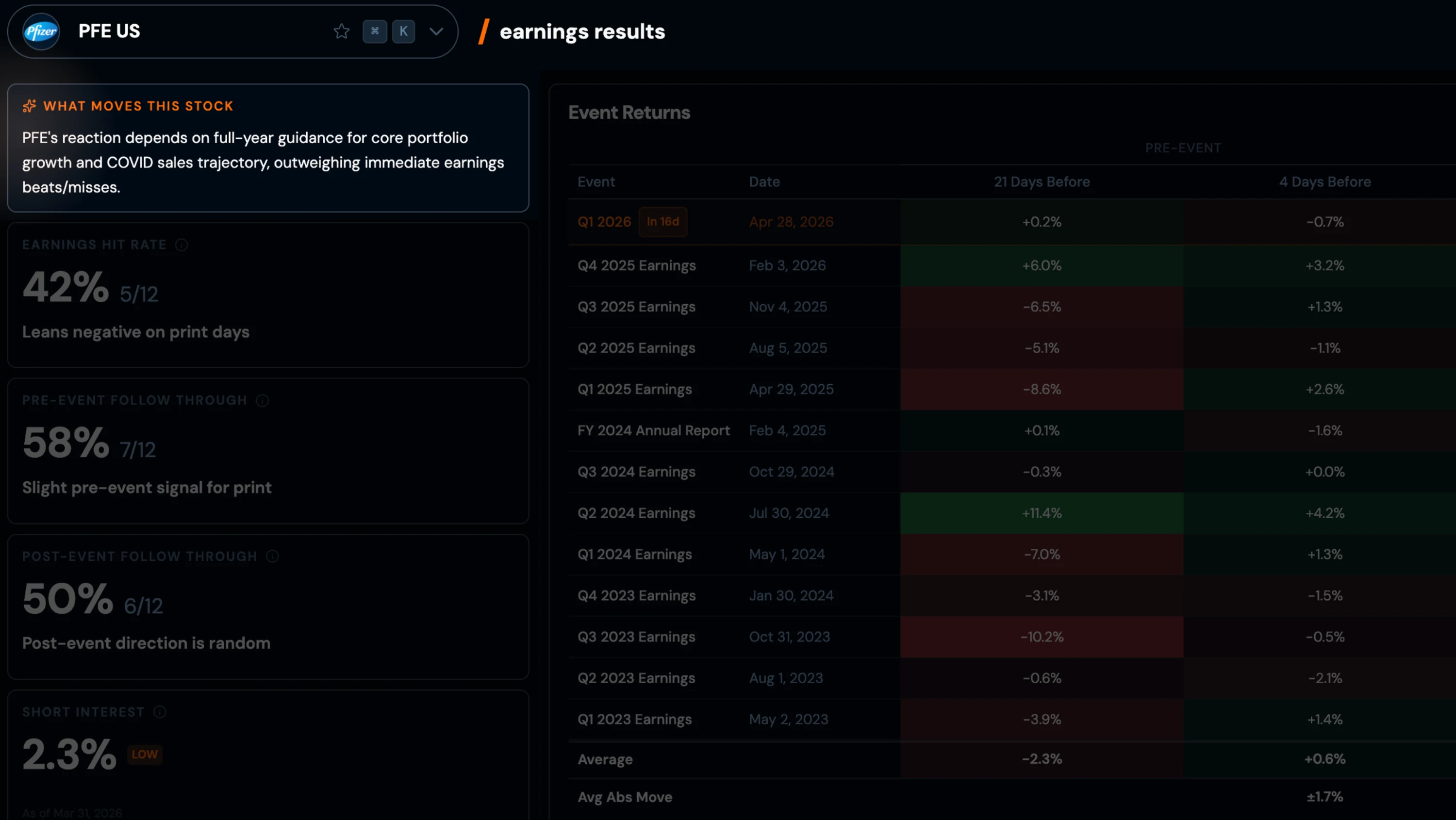This screenshot has height=820, width=1456.
Task: Click the Pfizer logo icon
Action: click(x=41, y=32)
